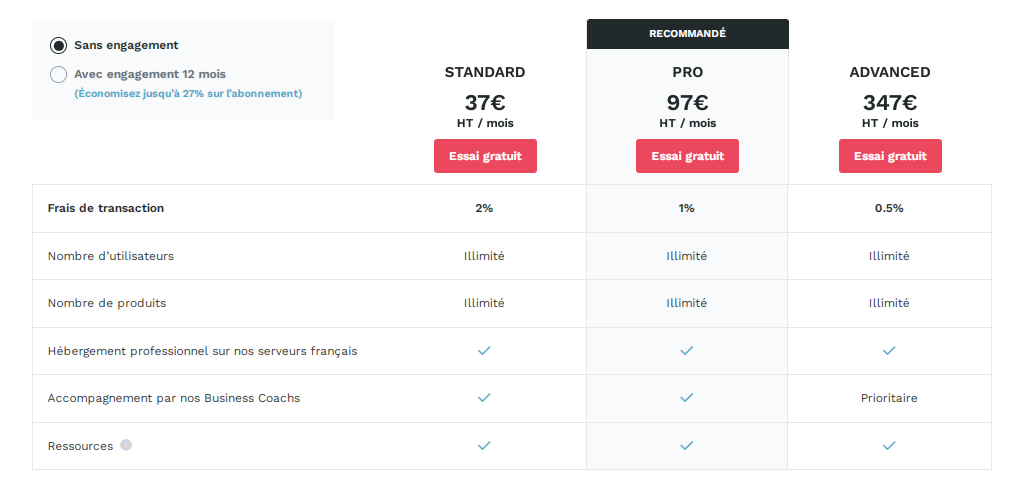The image size is (1033, 490).
Task: Click the Frais de transaction row label
Action: pos(105,208)
